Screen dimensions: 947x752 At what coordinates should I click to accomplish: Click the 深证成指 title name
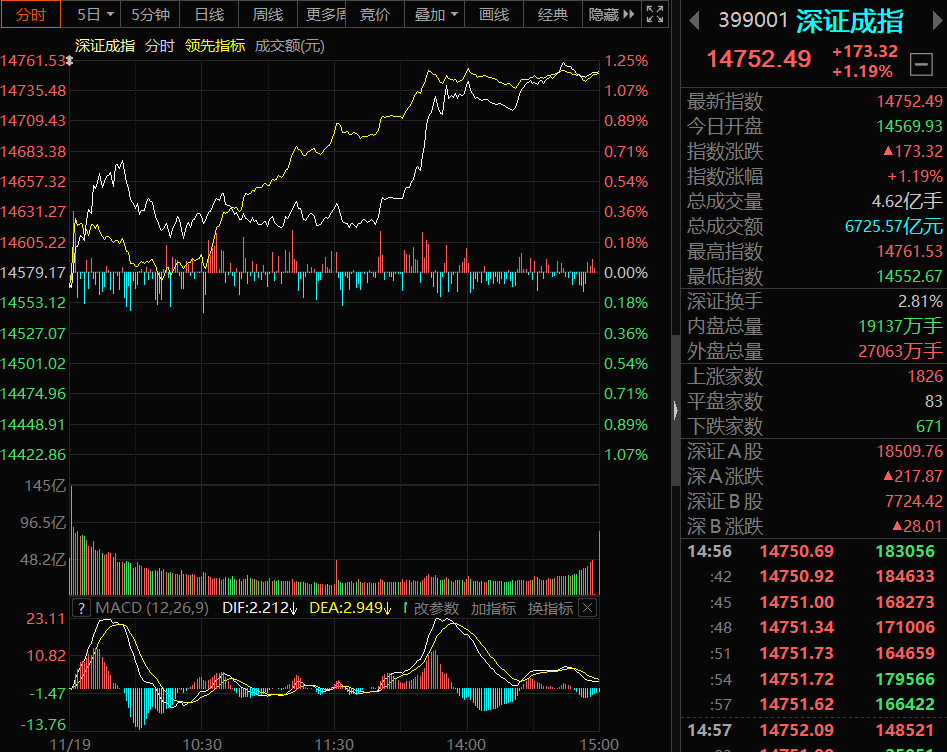849,22
